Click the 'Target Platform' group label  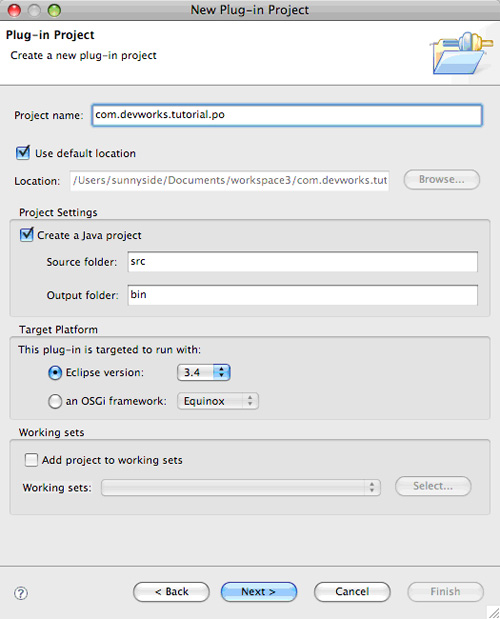(58, 330)
